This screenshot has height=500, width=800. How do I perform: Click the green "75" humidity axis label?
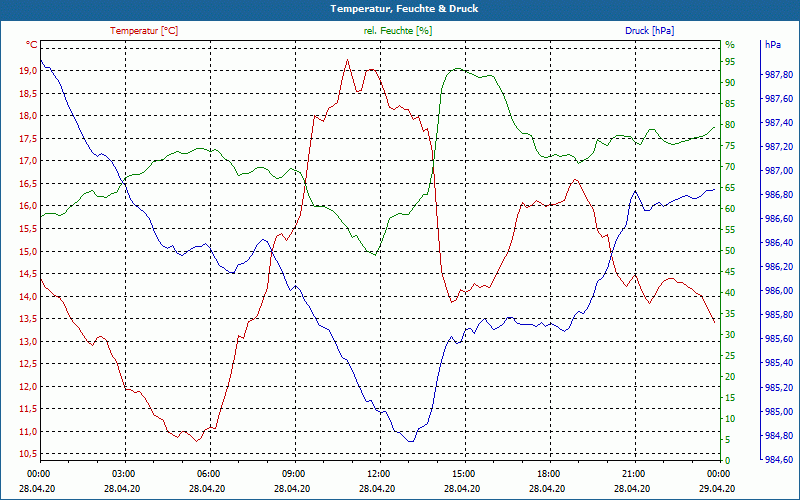point(730,146)
